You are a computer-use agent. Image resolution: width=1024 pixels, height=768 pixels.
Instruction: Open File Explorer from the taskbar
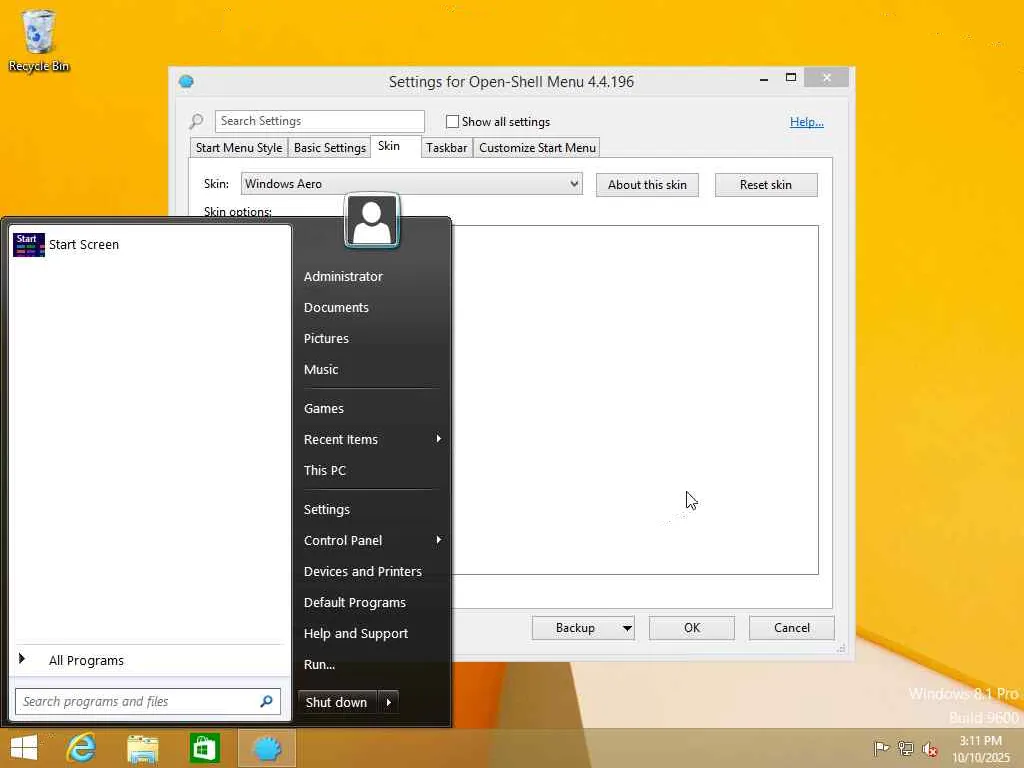(x=142, y=748)
